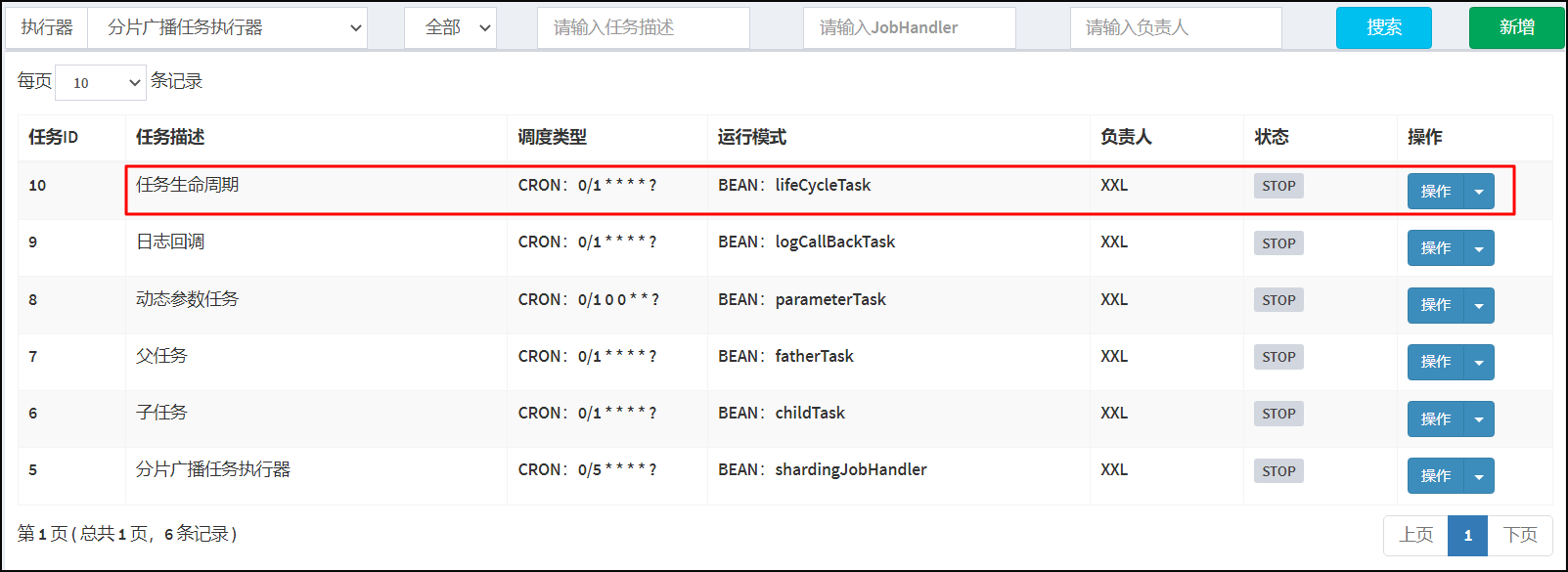Select page 1 in pagination

coord(1467,535)
